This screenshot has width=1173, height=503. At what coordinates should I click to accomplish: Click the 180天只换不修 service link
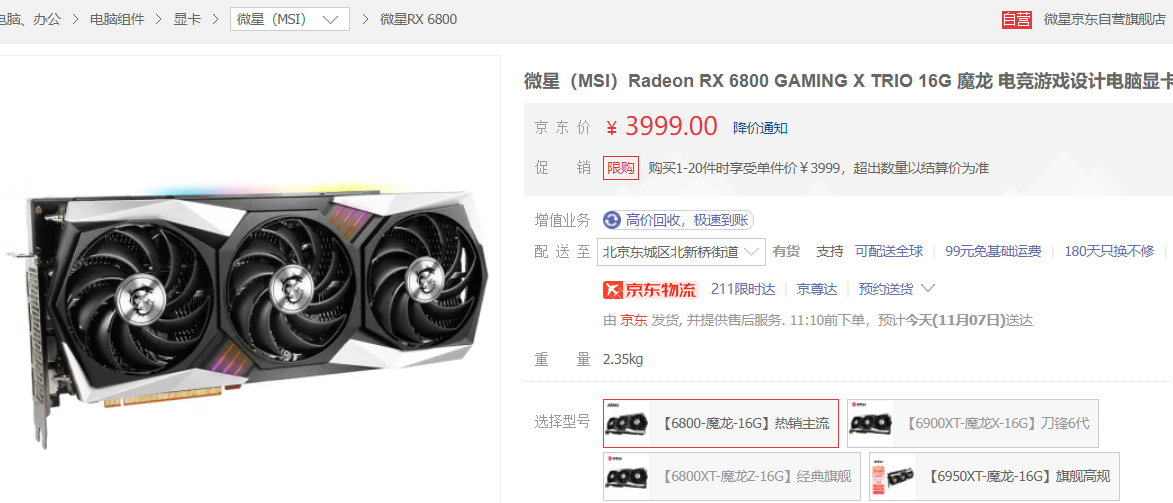pyautogui.click(x=1109, y=252)
